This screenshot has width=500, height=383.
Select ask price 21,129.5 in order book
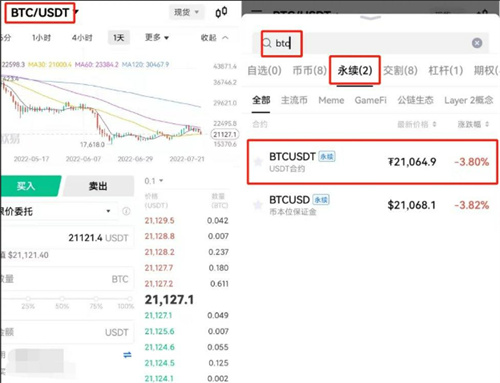click(x=159, y=221)
